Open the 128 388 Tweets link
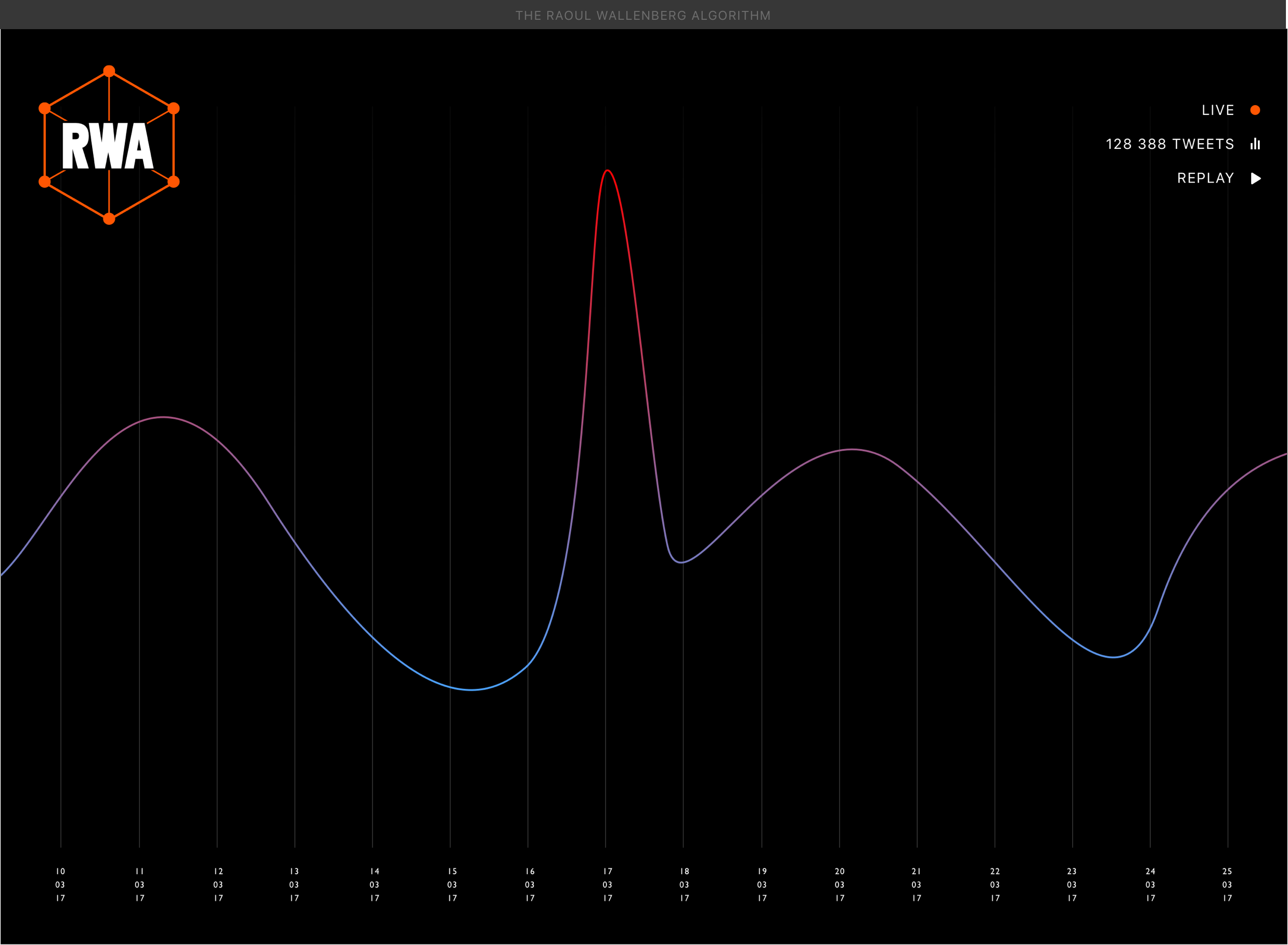 [x=1170, y=144]
